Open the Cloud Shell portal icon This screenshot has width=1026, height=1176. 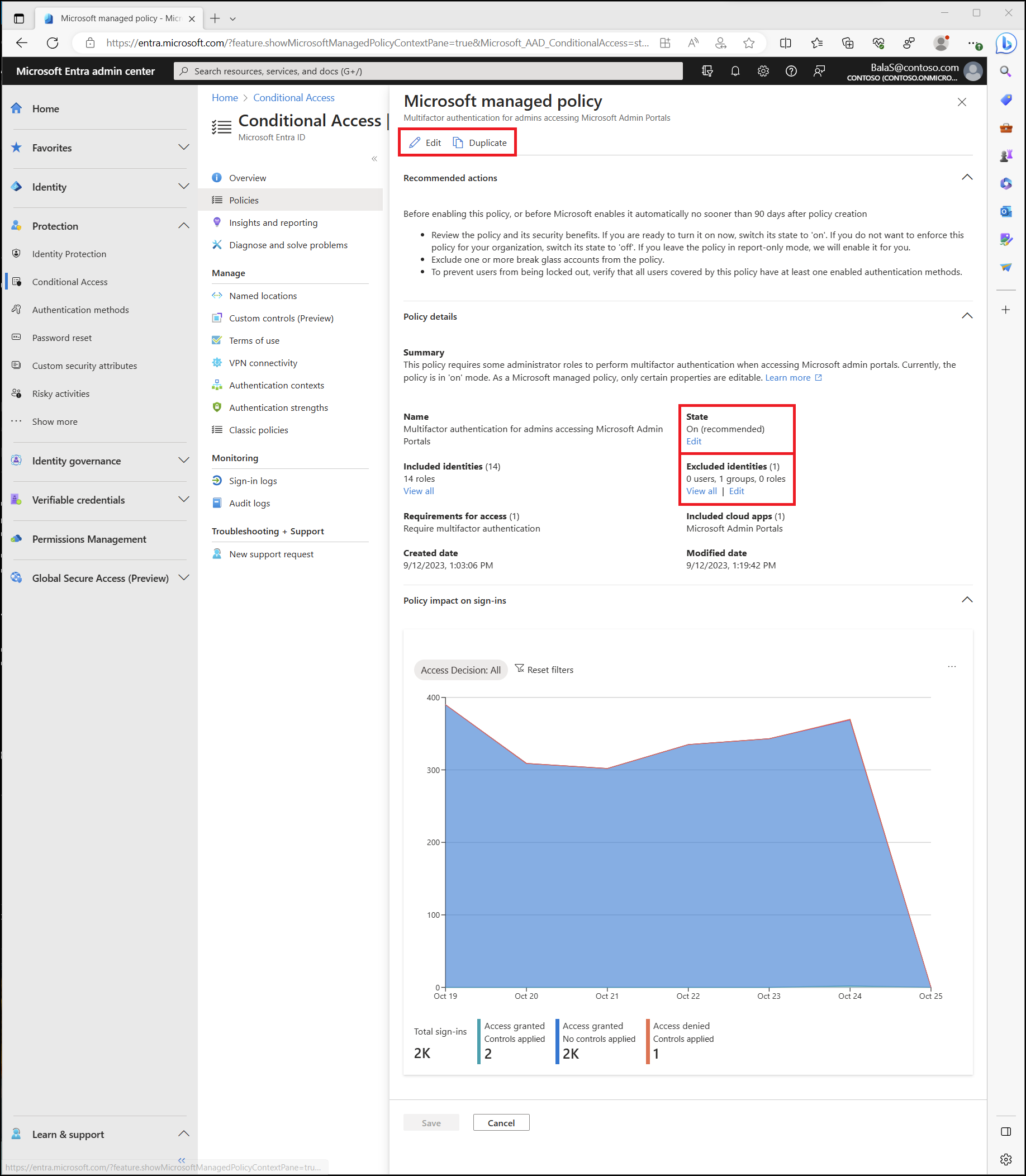707,71
